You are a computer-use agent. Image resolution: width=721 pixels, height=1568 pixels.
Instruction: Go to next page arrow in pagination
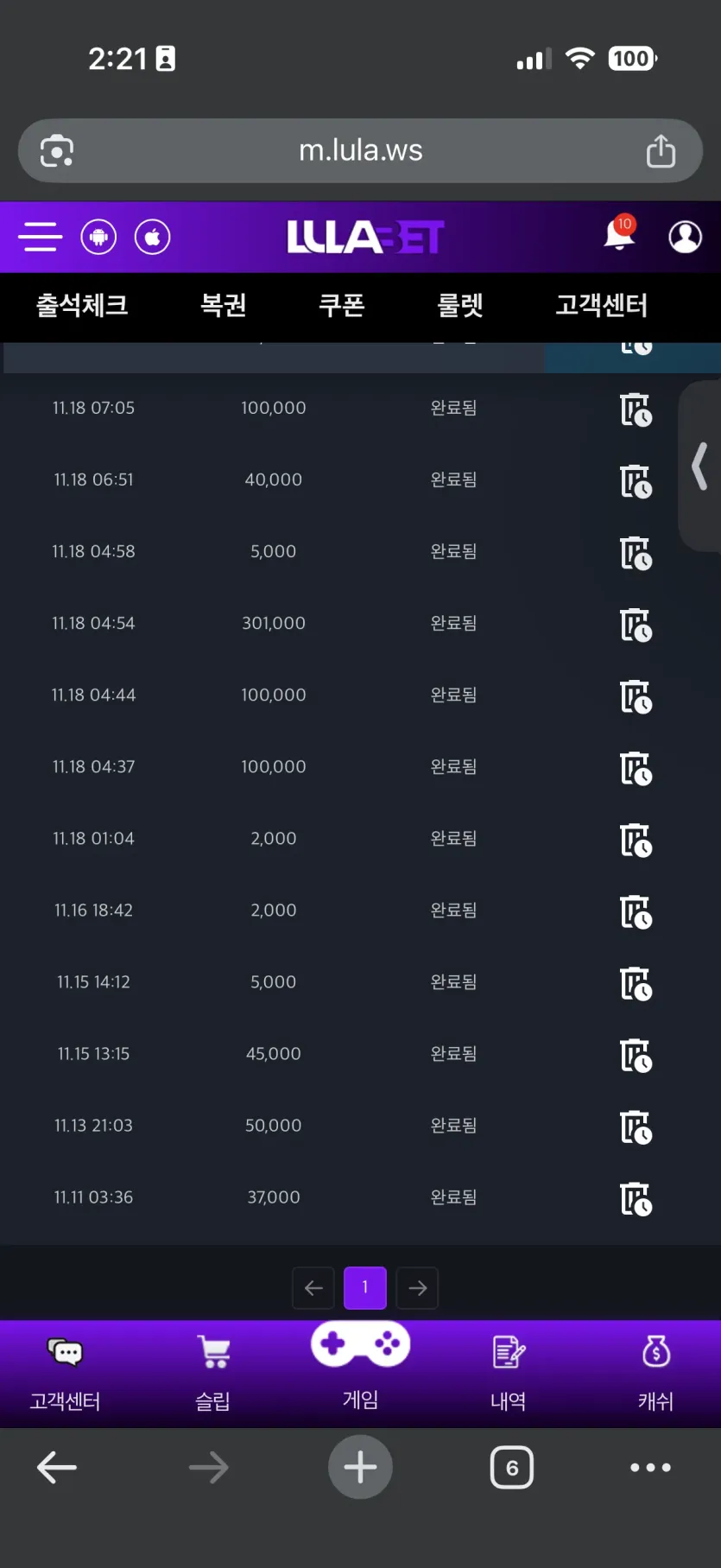point(417,1288)
